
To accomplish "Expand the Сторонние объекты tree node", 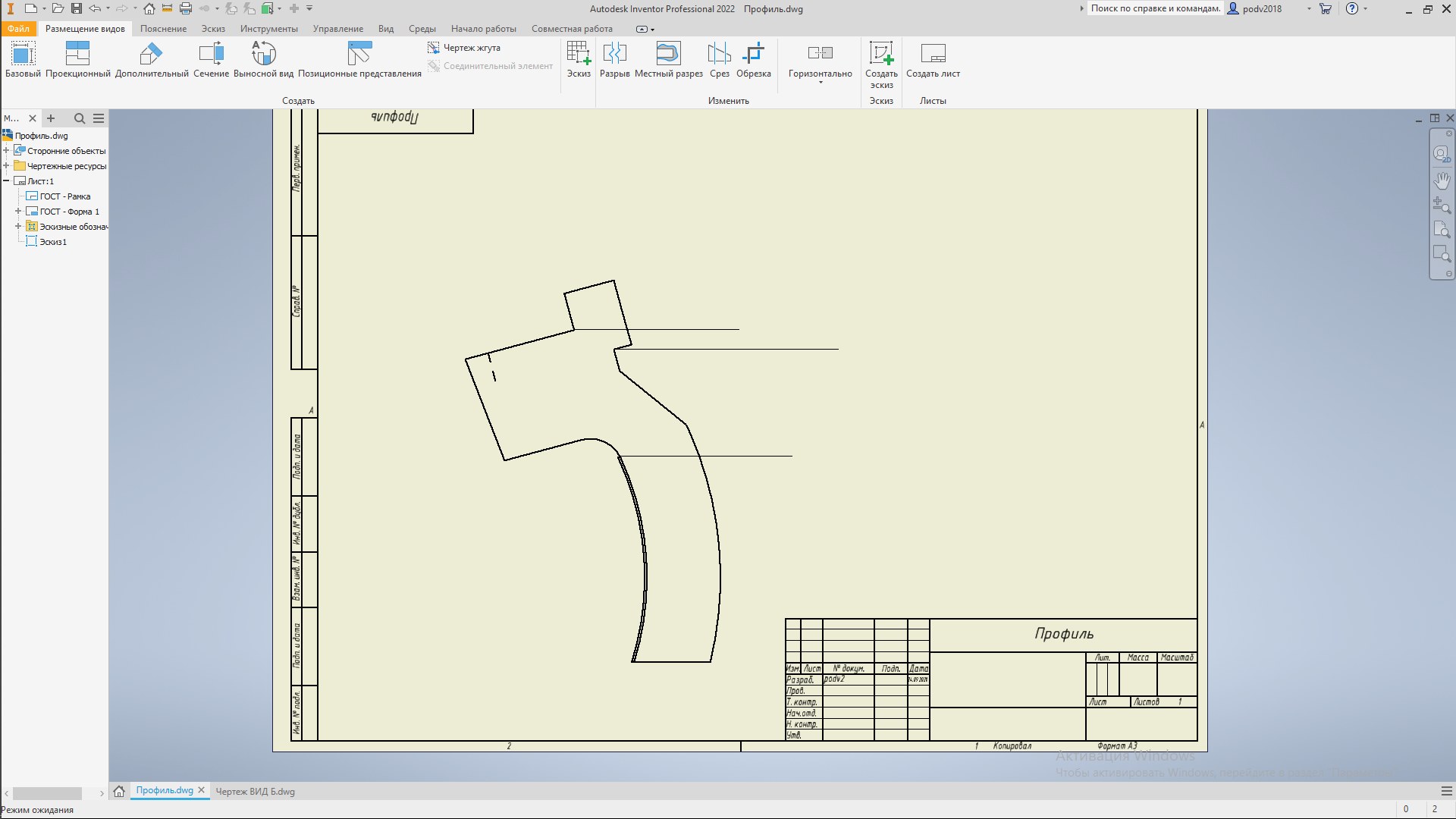I will (x=6, y=151).
